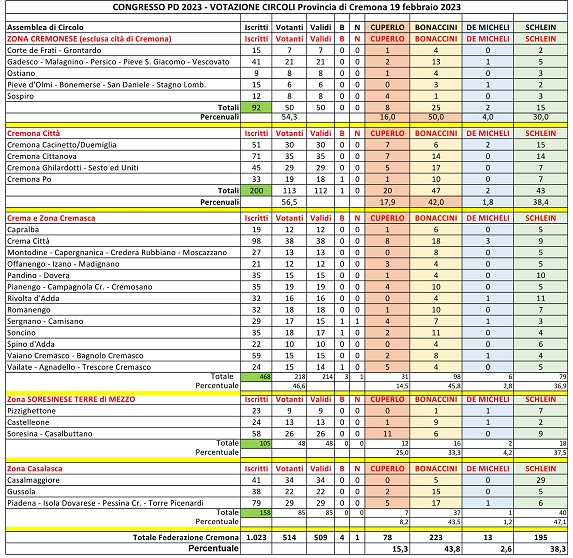
Task: Click the 'Cremona Cittanova' row name
Action: pyautogui.click(x=42, y=156)
